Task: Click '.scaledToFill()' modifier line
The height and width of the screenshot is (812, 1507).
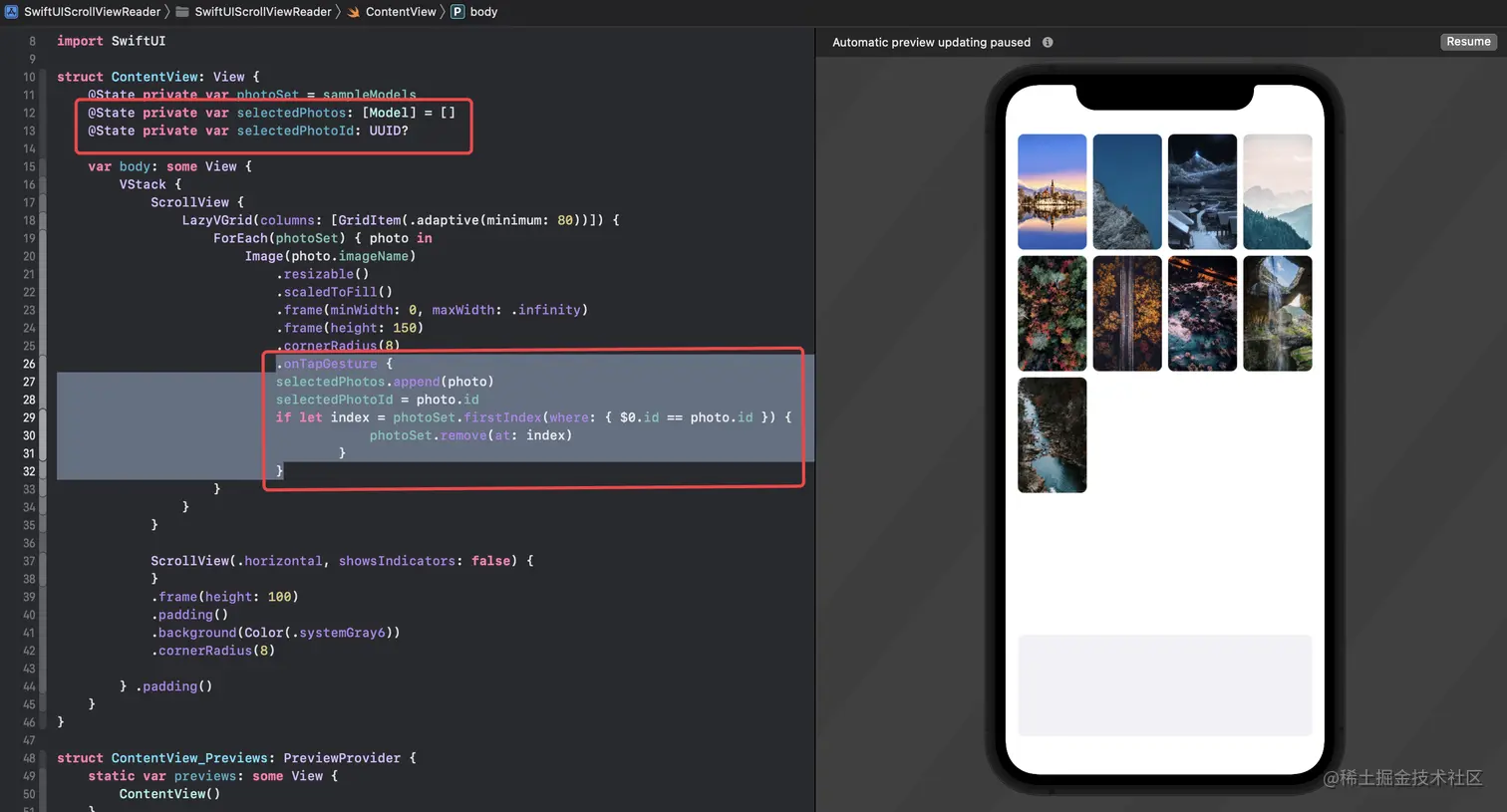Action: point(334,292)
